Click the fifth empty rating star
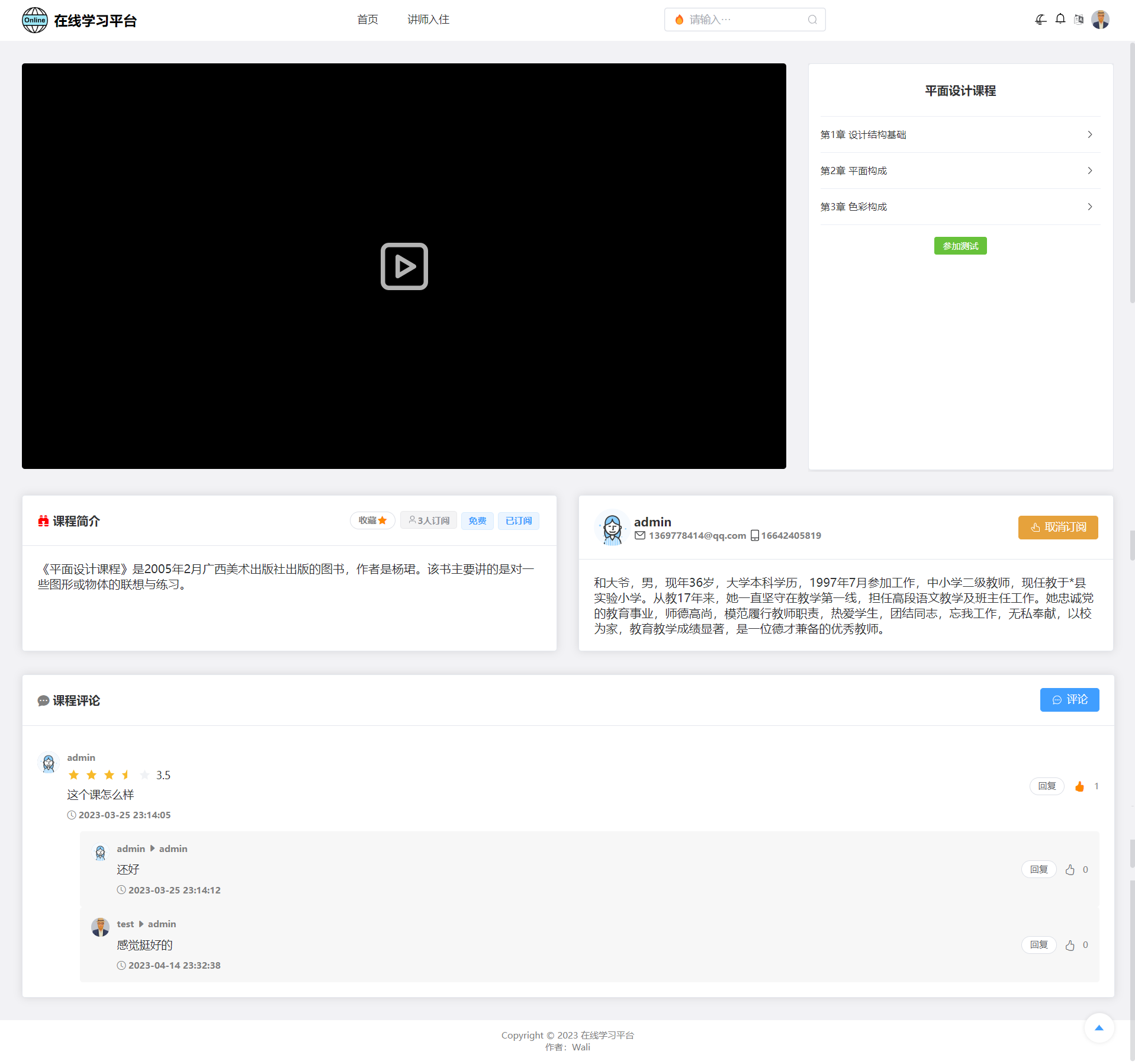 145,775
